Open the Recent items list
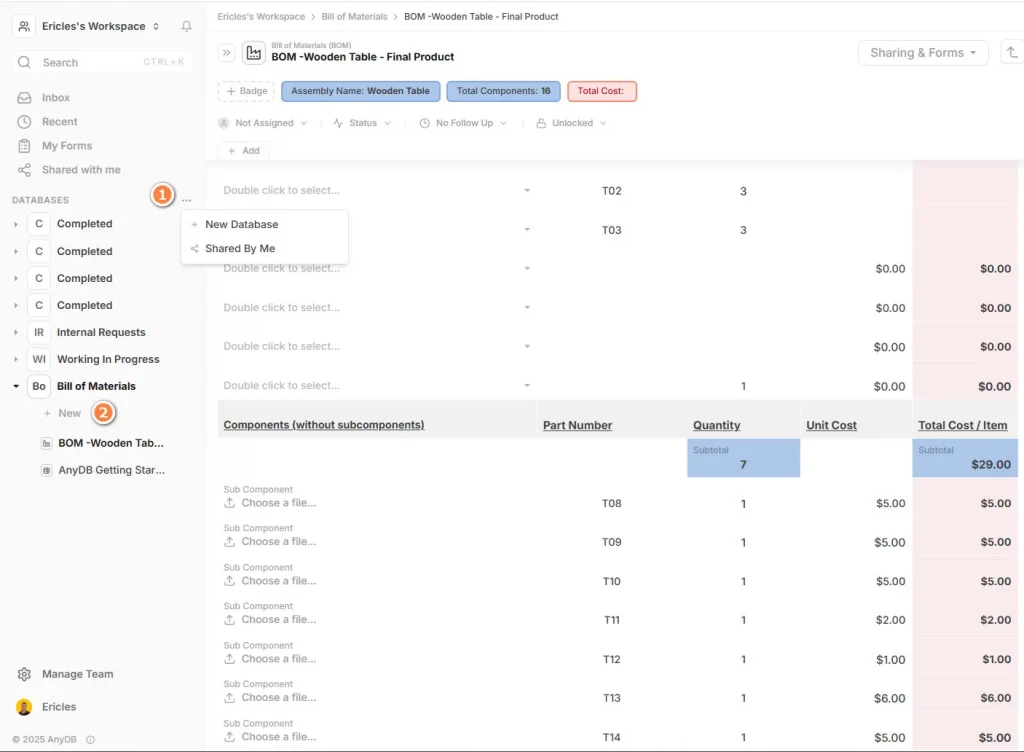Image resolution: width=1024 pixels, height=752 pixels. (x=59, y=122)
